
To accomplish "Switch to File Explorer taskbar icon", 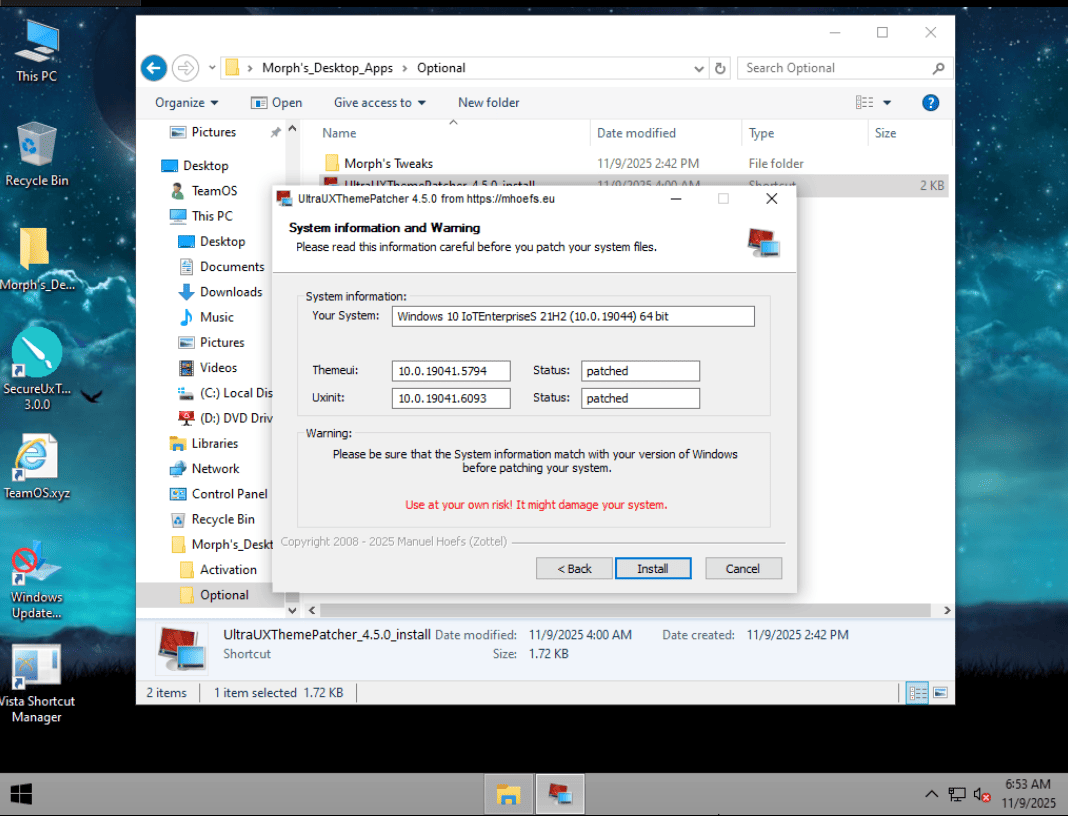I will [x=508, y=794].
